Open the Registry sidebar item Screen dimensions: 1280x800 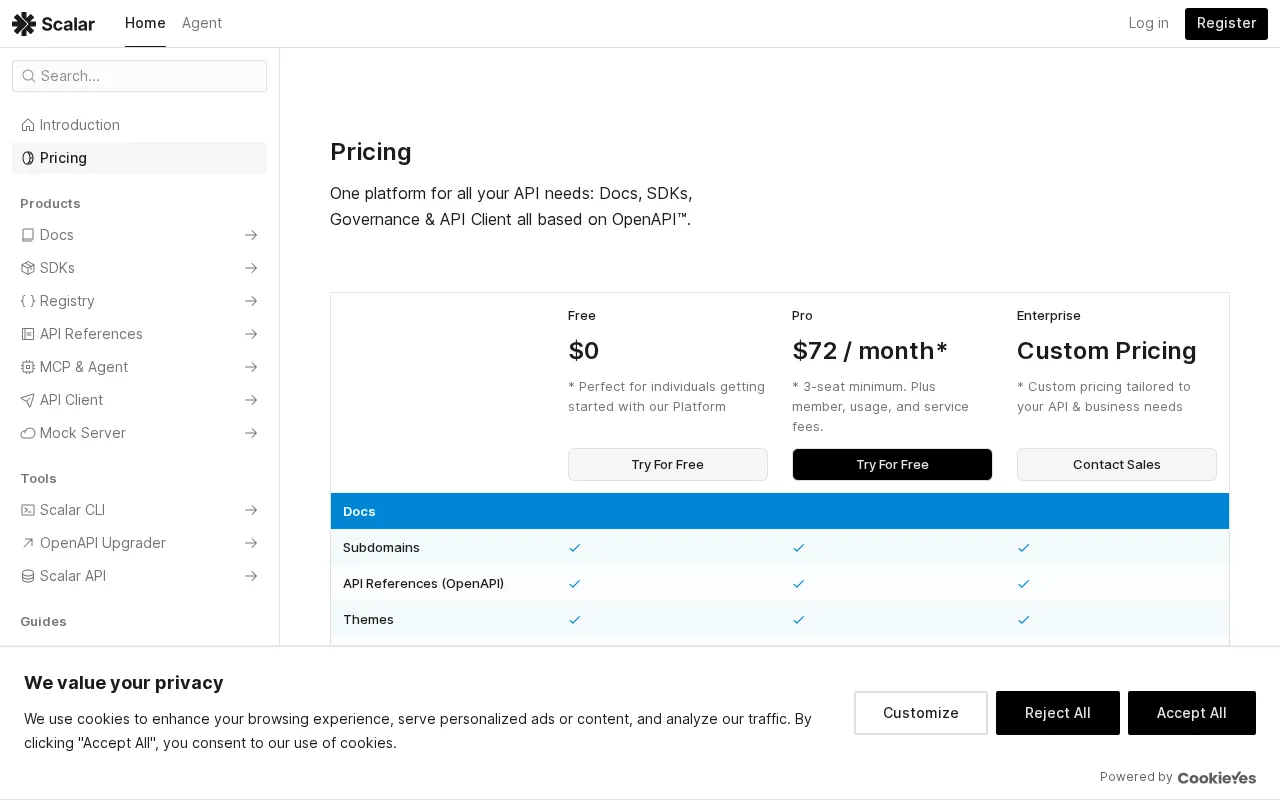pos(139,301)
